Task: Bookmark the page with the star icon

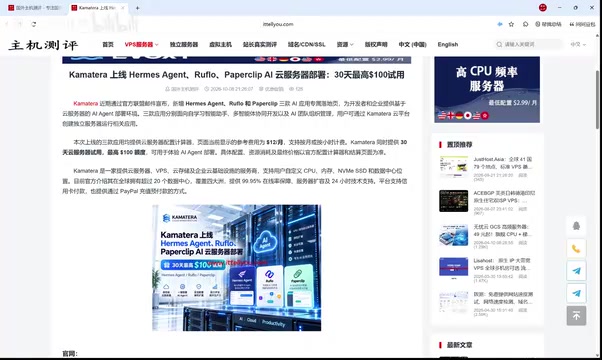Action: (511, 24)
